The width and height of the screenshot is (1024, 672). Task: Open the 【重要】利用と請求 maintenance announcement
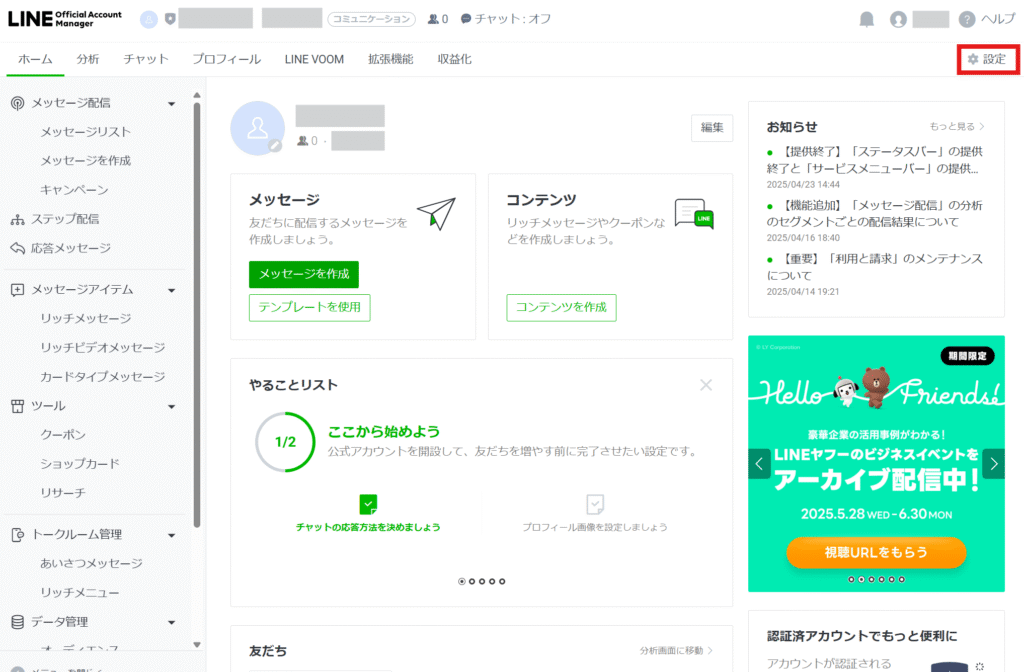875,267
